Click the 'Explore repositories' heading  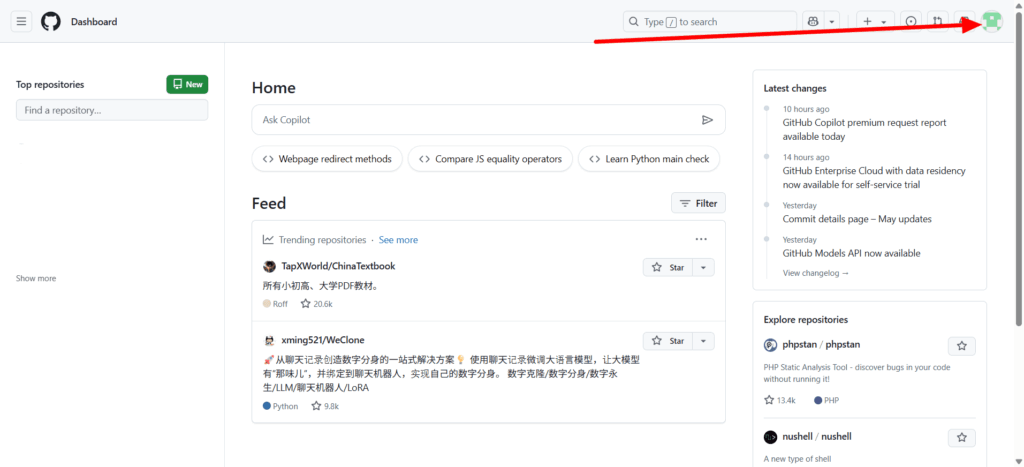pyautogui.click(x=806, y=319)
